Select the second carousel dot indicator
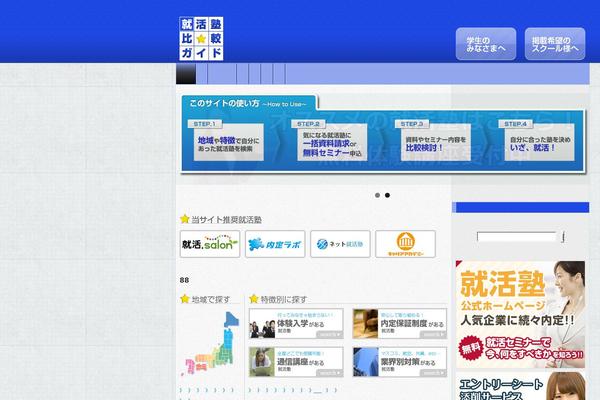This screenshot has width=600, height=400. coord(387,195)
